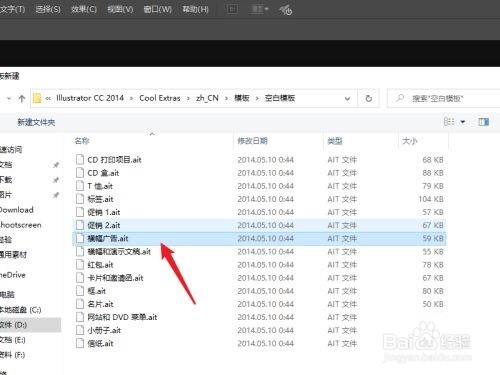
Task: Toggle the preview pane icon
Action: pyautogui.click(x=483, y=122)
